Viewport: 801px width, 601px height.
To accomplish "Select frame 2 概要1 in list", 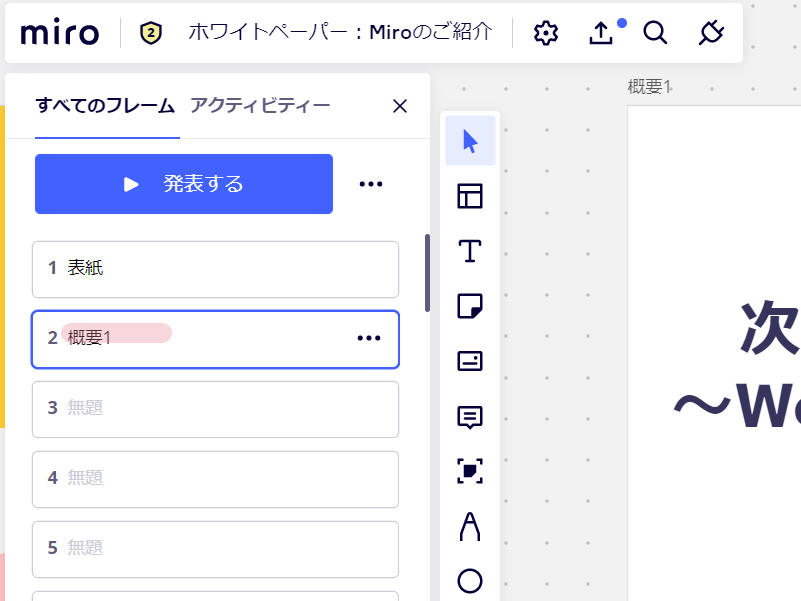I will point(216,339).
